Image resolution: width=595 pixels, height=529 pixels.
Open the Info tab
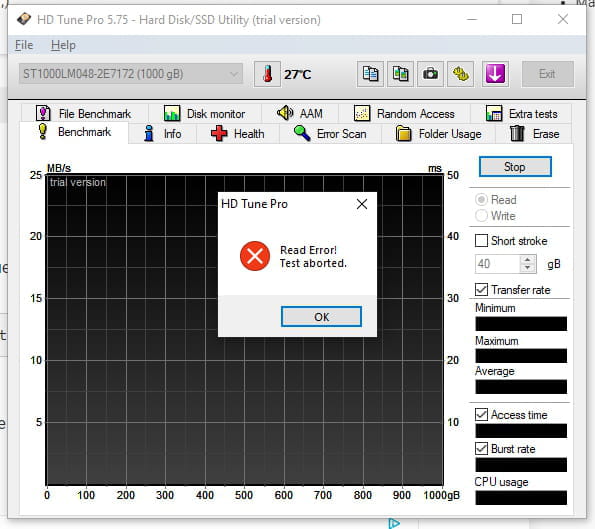tap(162, 134)
